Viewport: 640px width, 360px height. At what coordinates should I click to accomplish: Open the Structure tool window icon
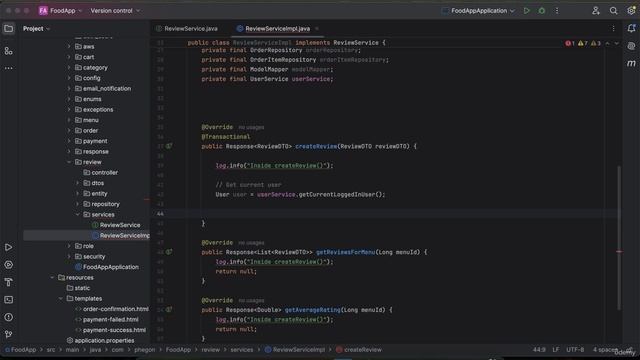click(9, 51)
